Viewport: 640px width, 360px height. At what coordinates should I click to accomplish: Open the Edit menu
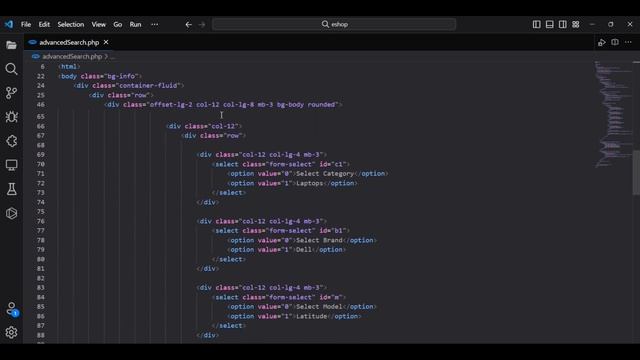point(44,24)
